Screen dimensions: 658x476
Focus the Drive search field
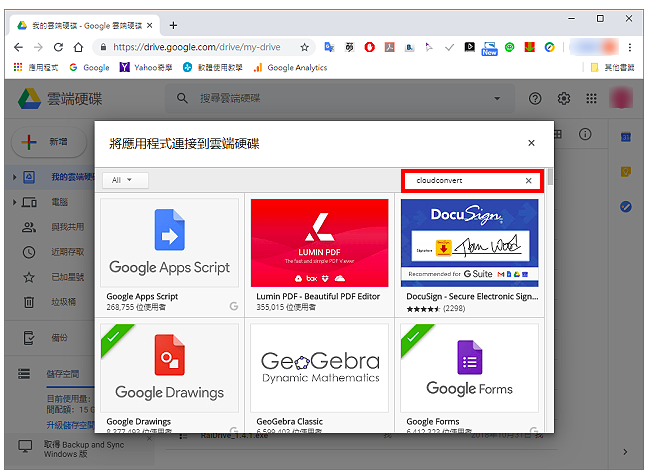click(339, 99)
